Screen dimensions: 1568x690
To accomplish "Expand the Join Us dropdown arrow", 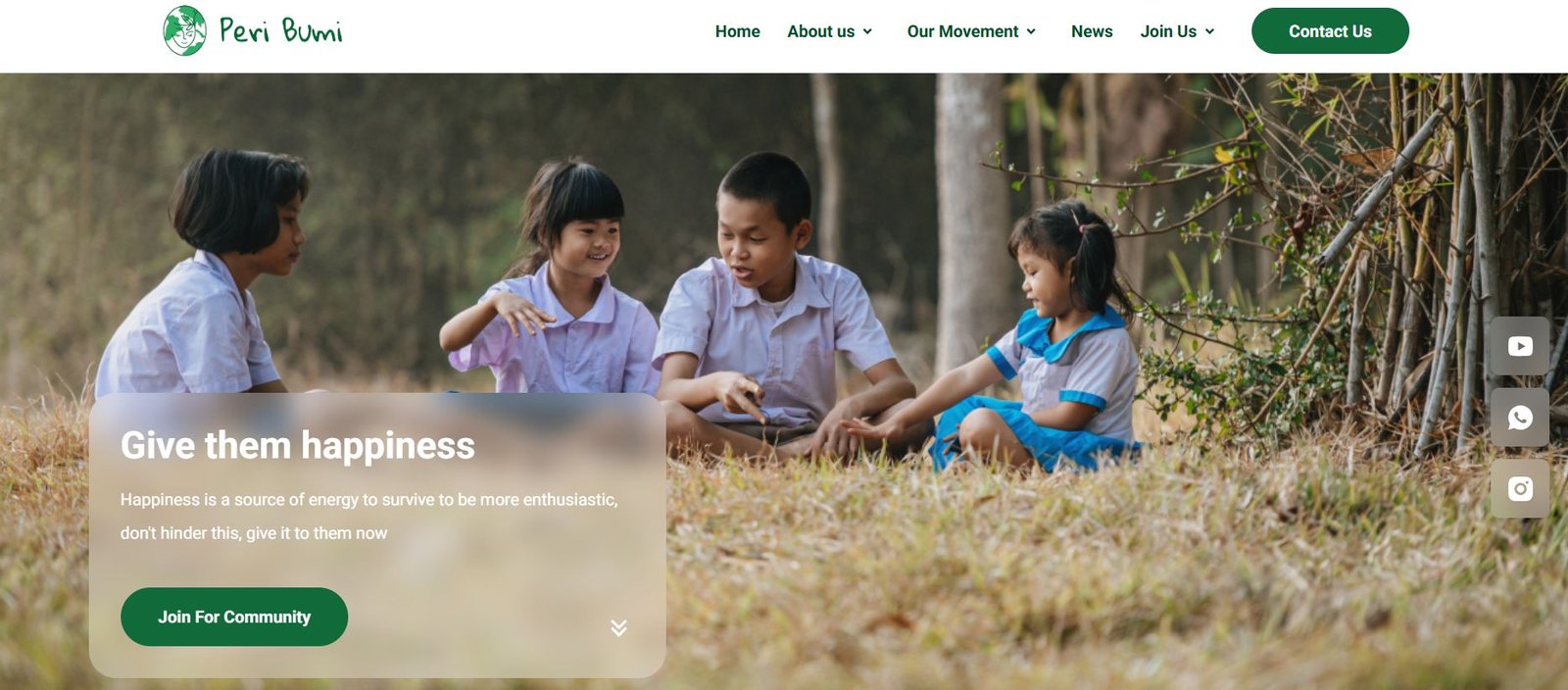I will point(1209,32).
